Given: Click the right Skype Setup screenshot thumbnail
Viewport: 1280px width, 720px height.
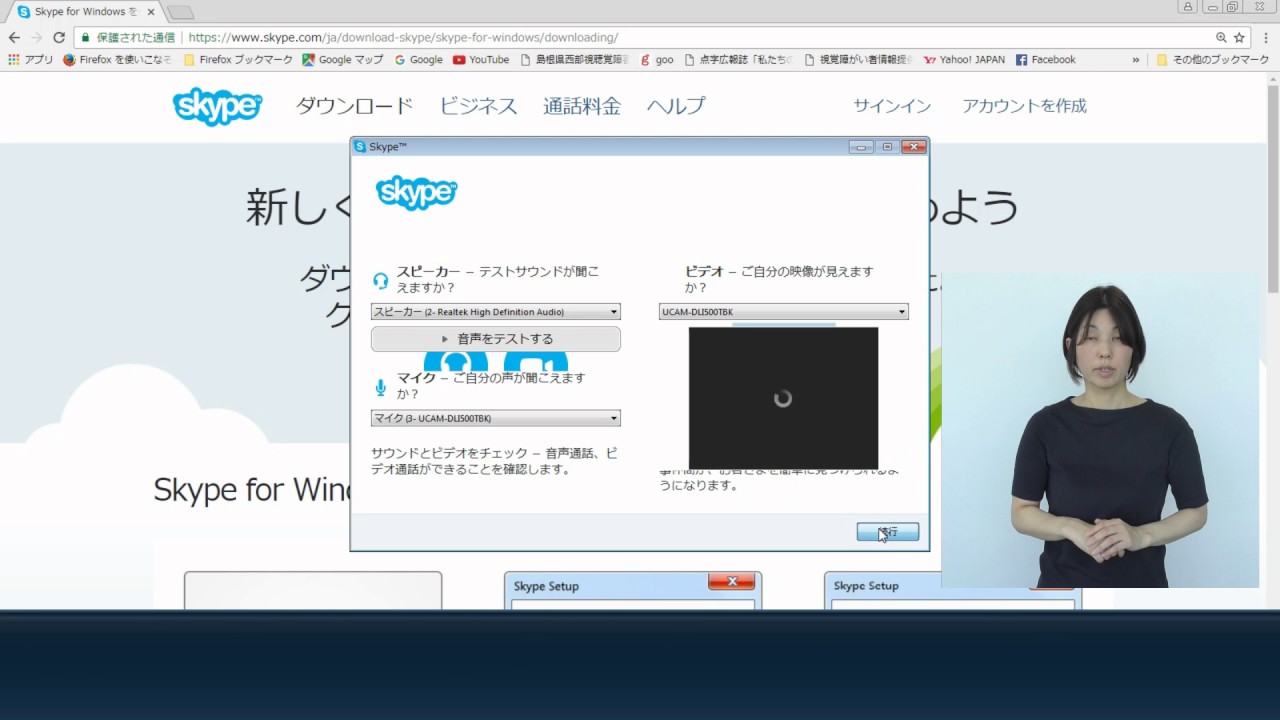Looking at the screenshot, I should click(953, 591).
